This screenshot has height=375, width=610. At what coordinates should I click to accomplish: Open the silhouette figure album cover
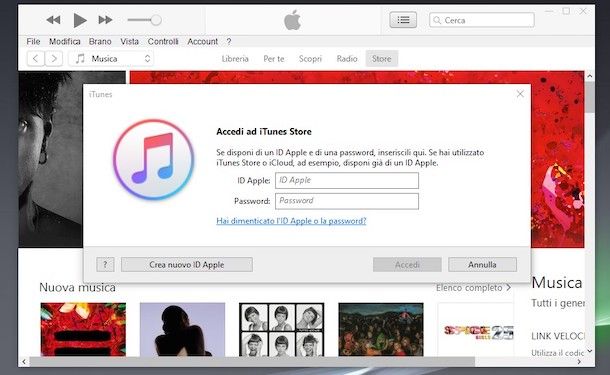point(182,329)
